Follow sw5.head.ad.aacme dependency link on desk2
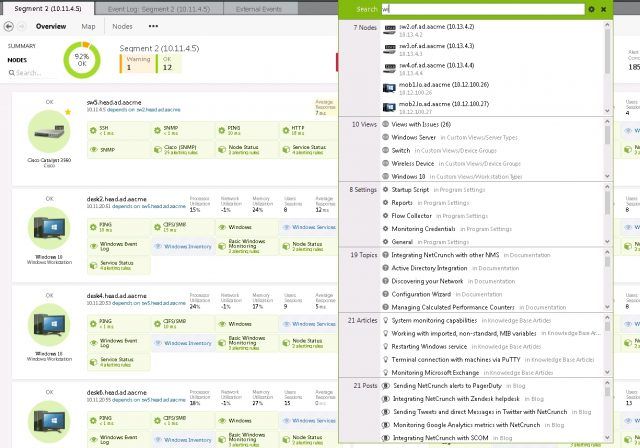This screenshot has height=448, width=640. tap(164, 206)
